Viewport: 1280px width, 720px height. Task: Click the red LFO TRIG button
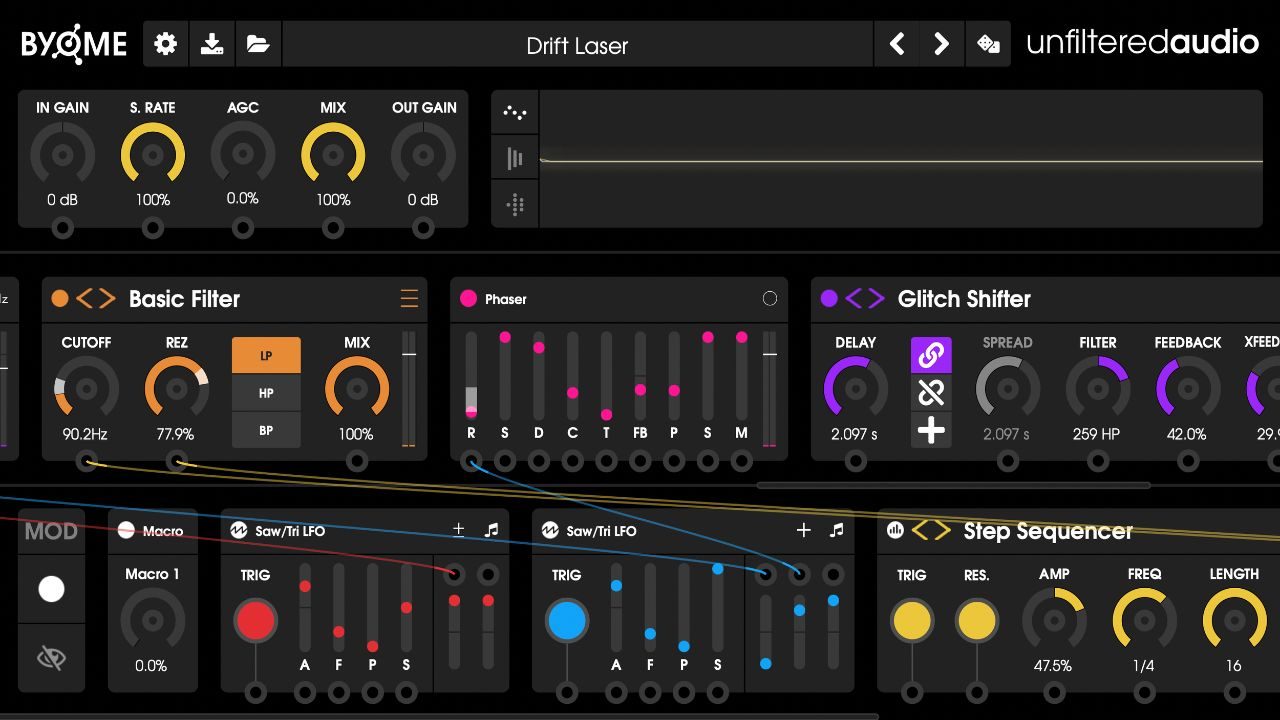[x=255, y=621]
